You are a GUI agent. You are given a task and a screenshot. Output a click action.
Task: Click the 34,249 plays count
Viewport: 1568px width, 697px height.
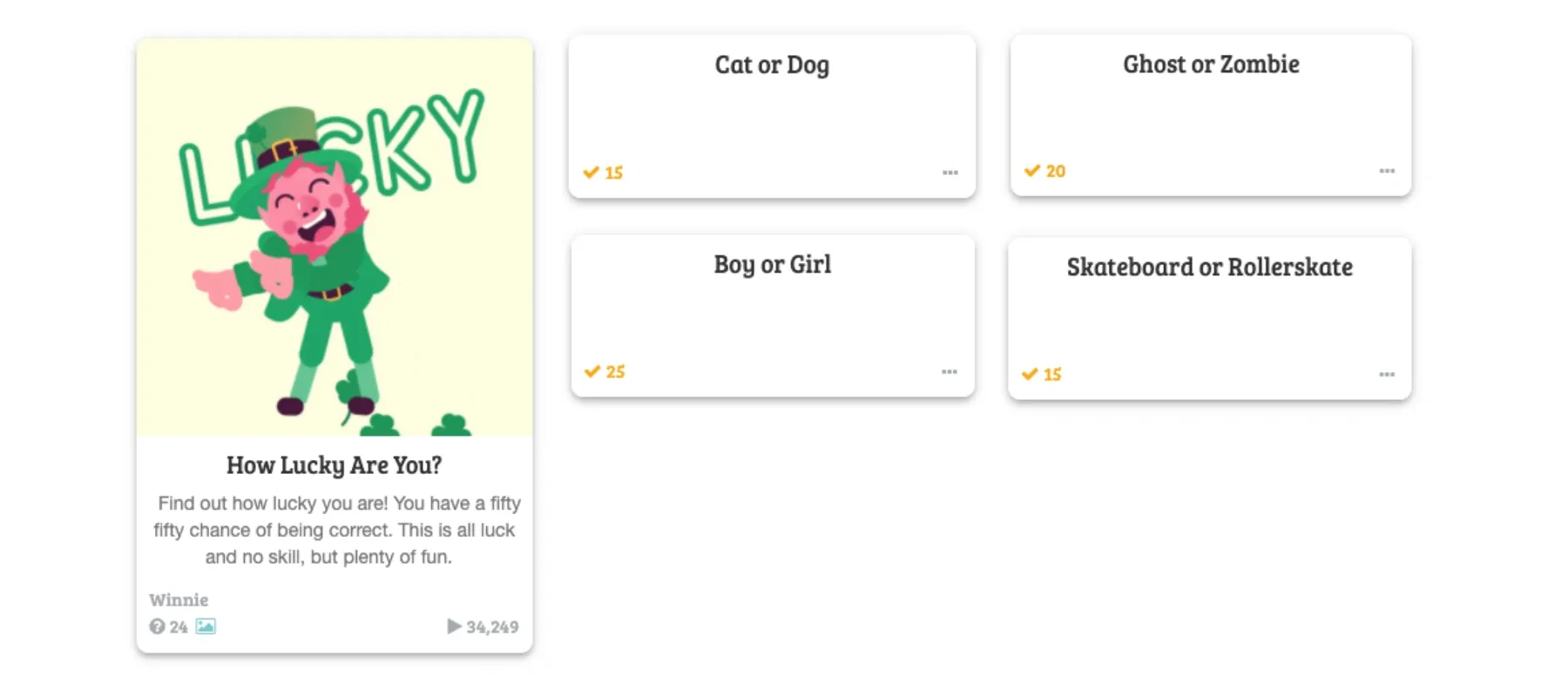click(492, 626)
